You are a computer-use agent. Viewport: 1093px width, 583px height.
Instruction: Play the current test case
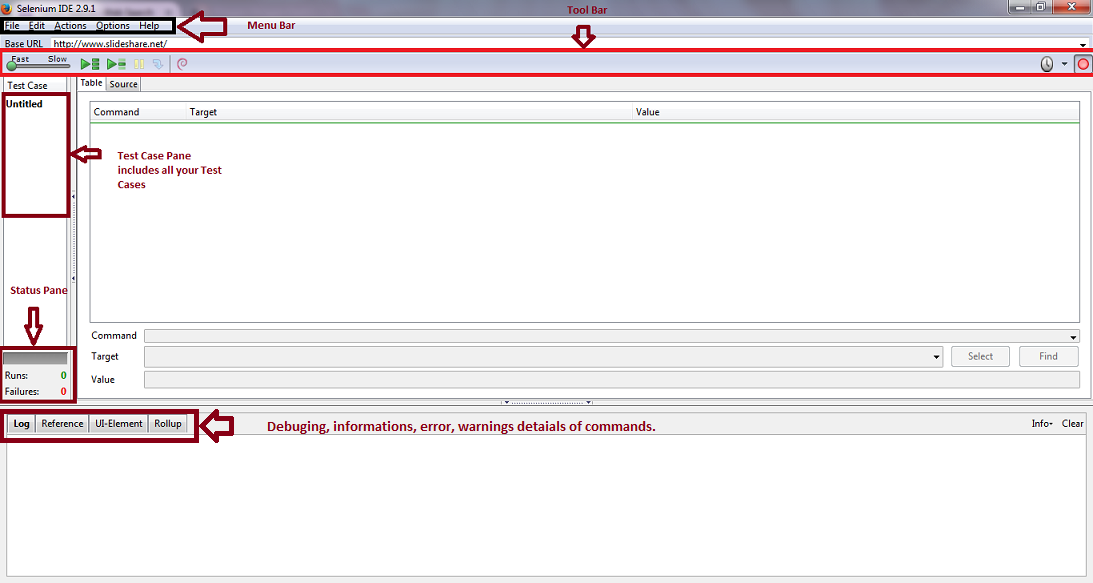(113, 63)
